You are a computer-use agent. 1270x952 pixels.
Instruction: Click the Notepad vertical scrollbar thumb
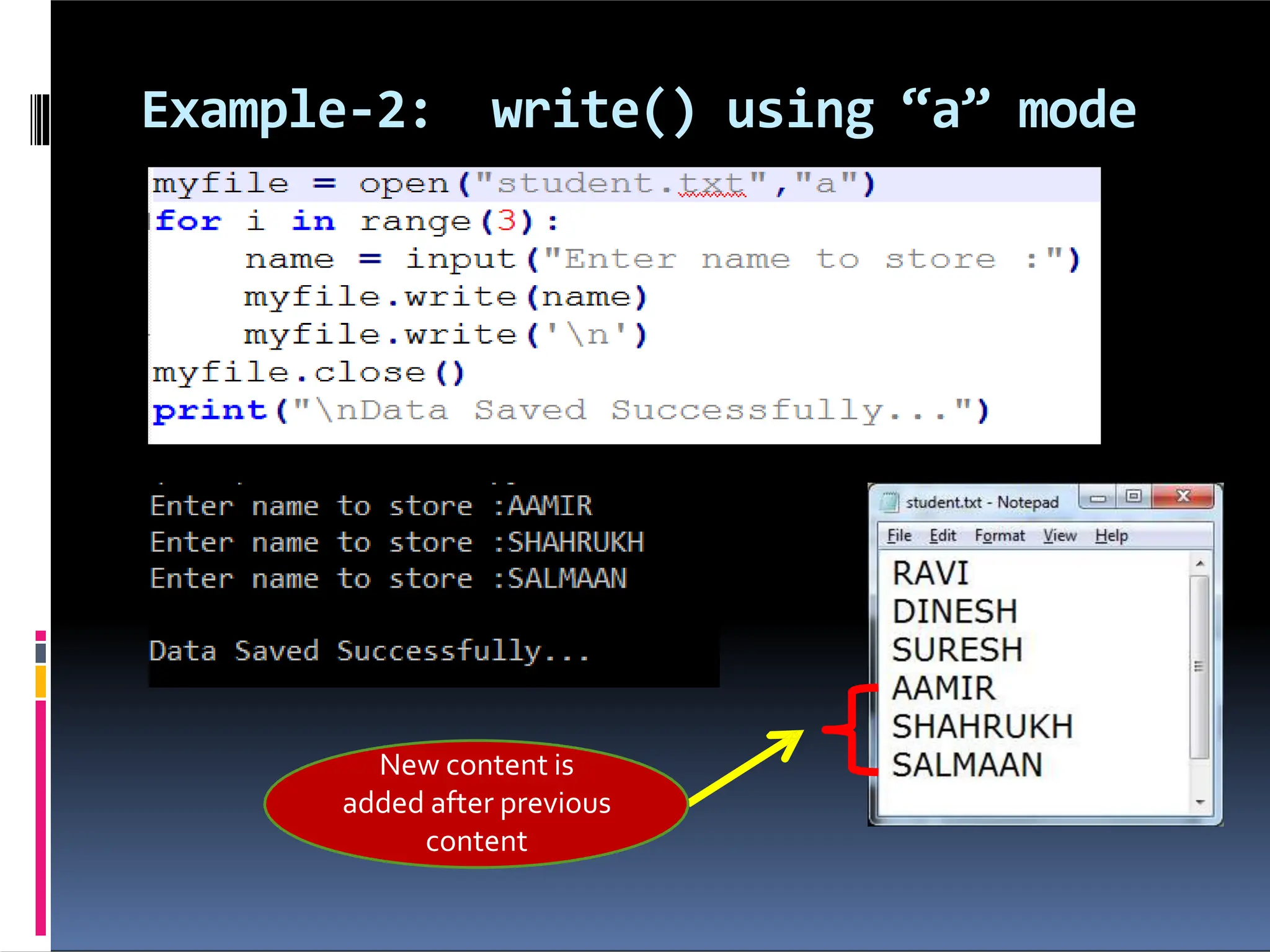[x=1200, y=666]
